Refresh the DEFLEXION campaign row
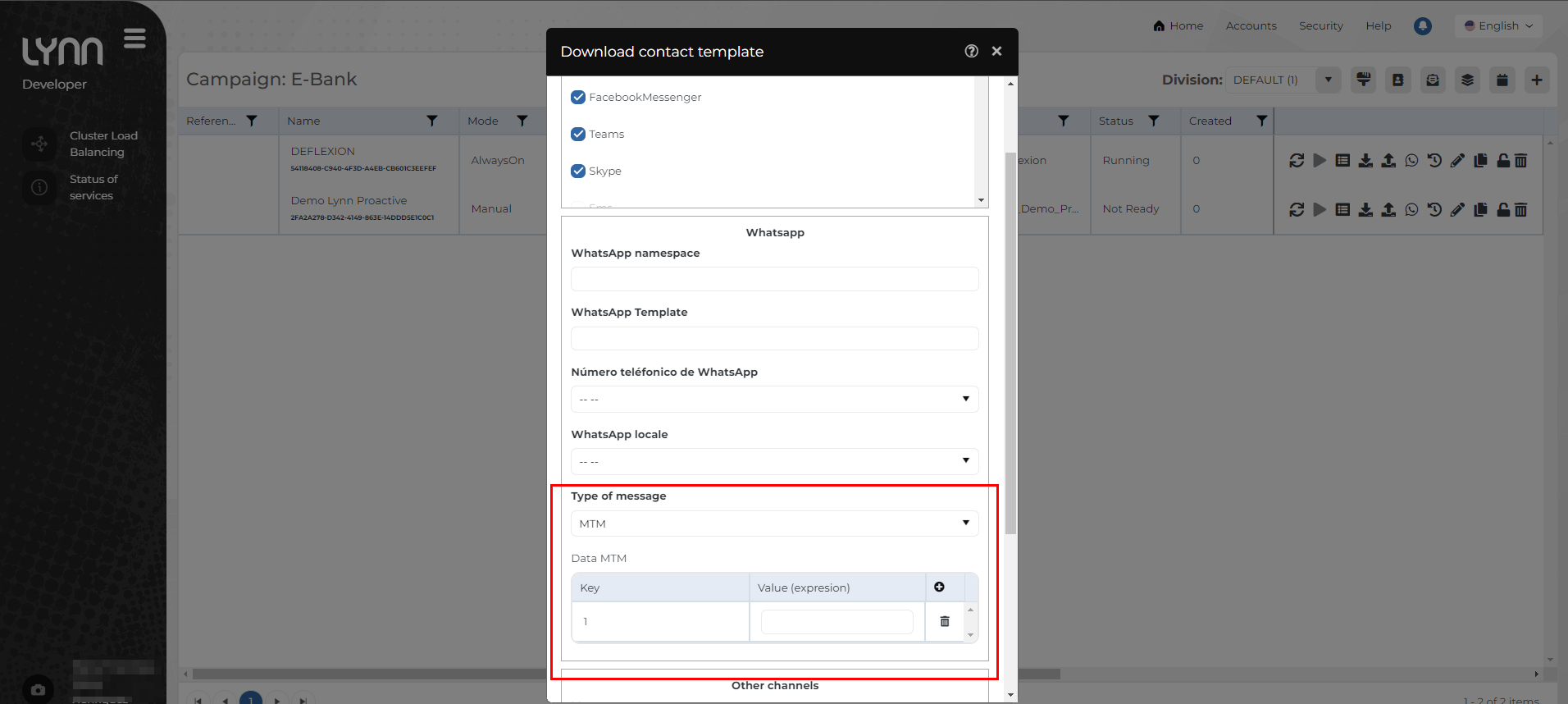This screenshot has width=1568, height=704. point(1297,161)
